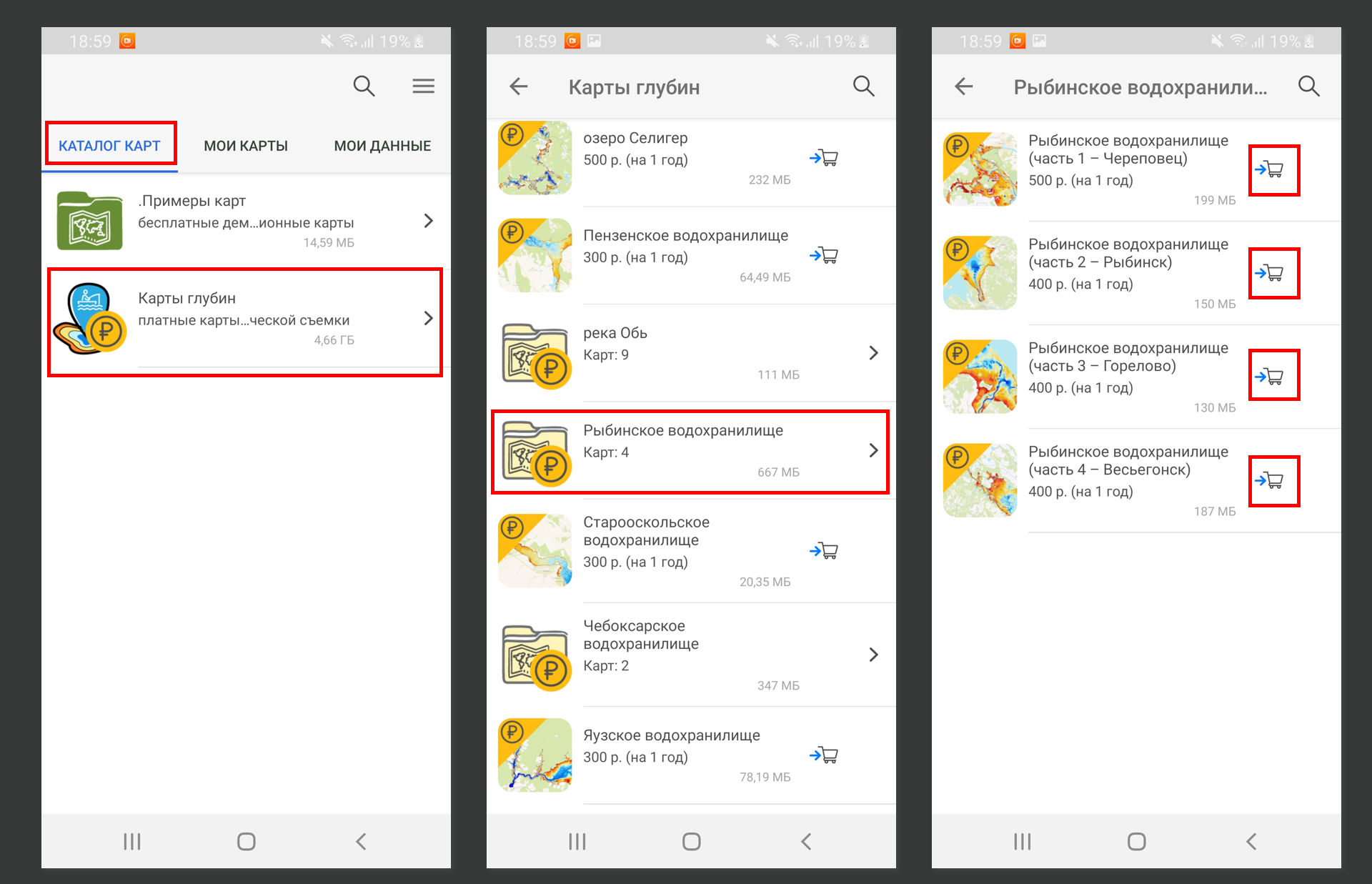Tap search icon in Рыбинское водохранилище screen
1372x884 pixels.
click(1309, 86)
